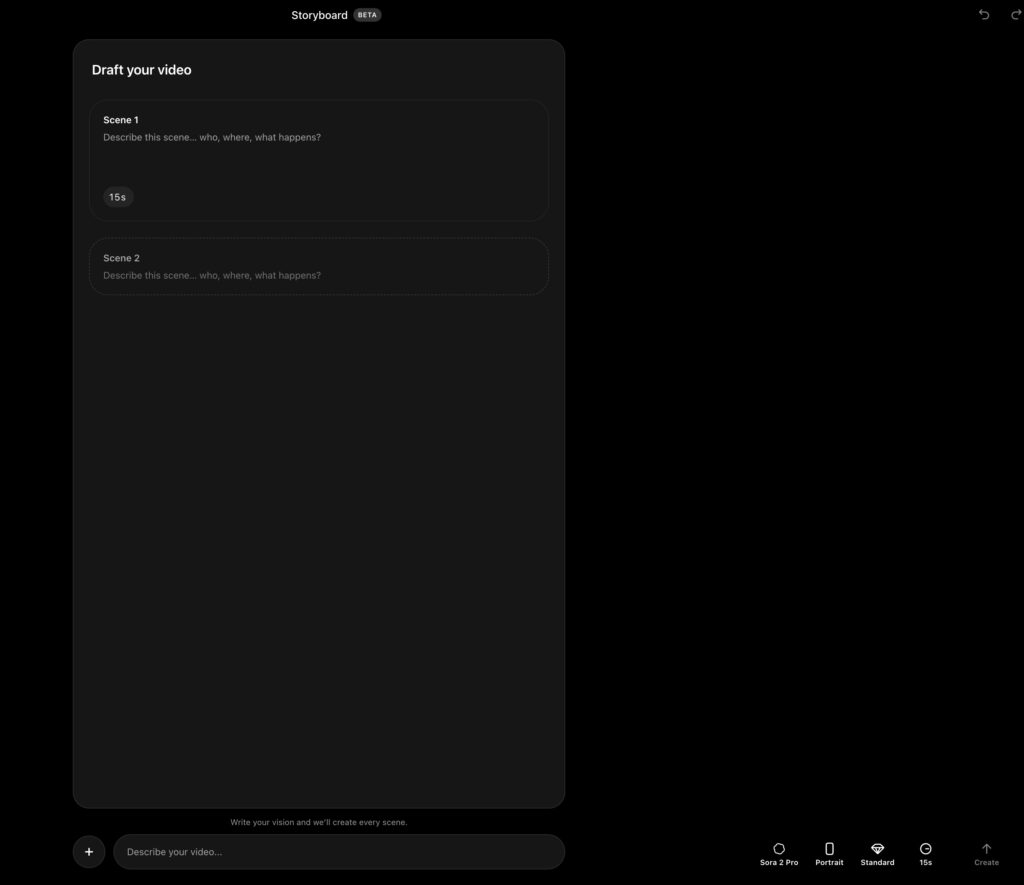Click the Create upward arrow icon
The width and height of the screenshot is (1024, 885).
[986, 849]
